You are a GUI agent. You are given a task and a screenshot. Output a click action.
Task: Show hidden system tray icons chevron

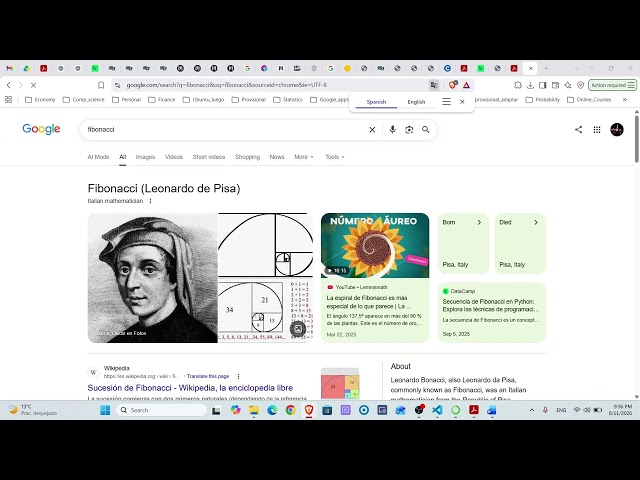[531, 410]
